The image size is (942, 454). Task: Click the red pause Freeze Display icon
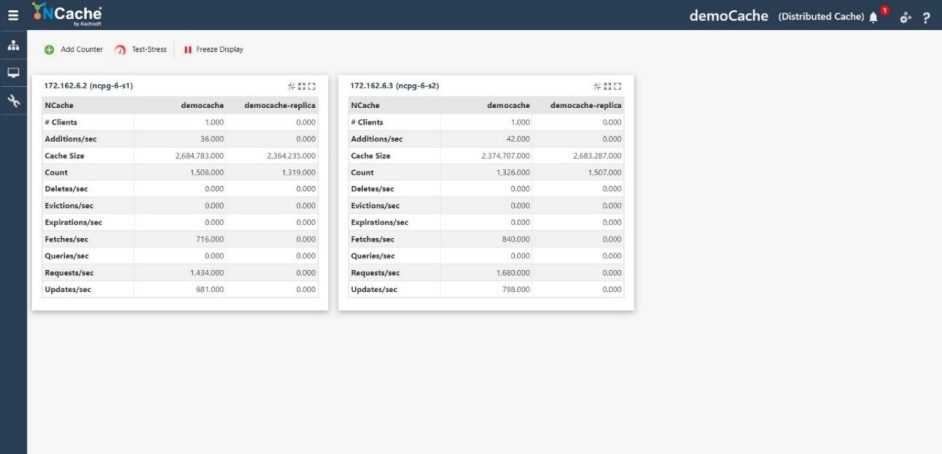point(187,50)
